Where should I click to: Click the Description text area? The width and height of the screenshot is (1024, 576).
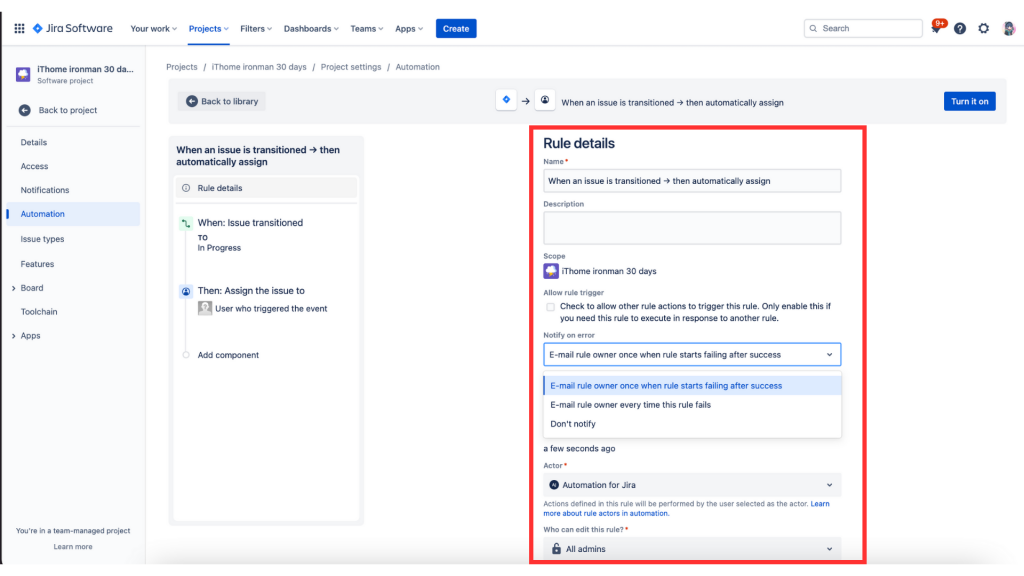(x=692, y=228)
